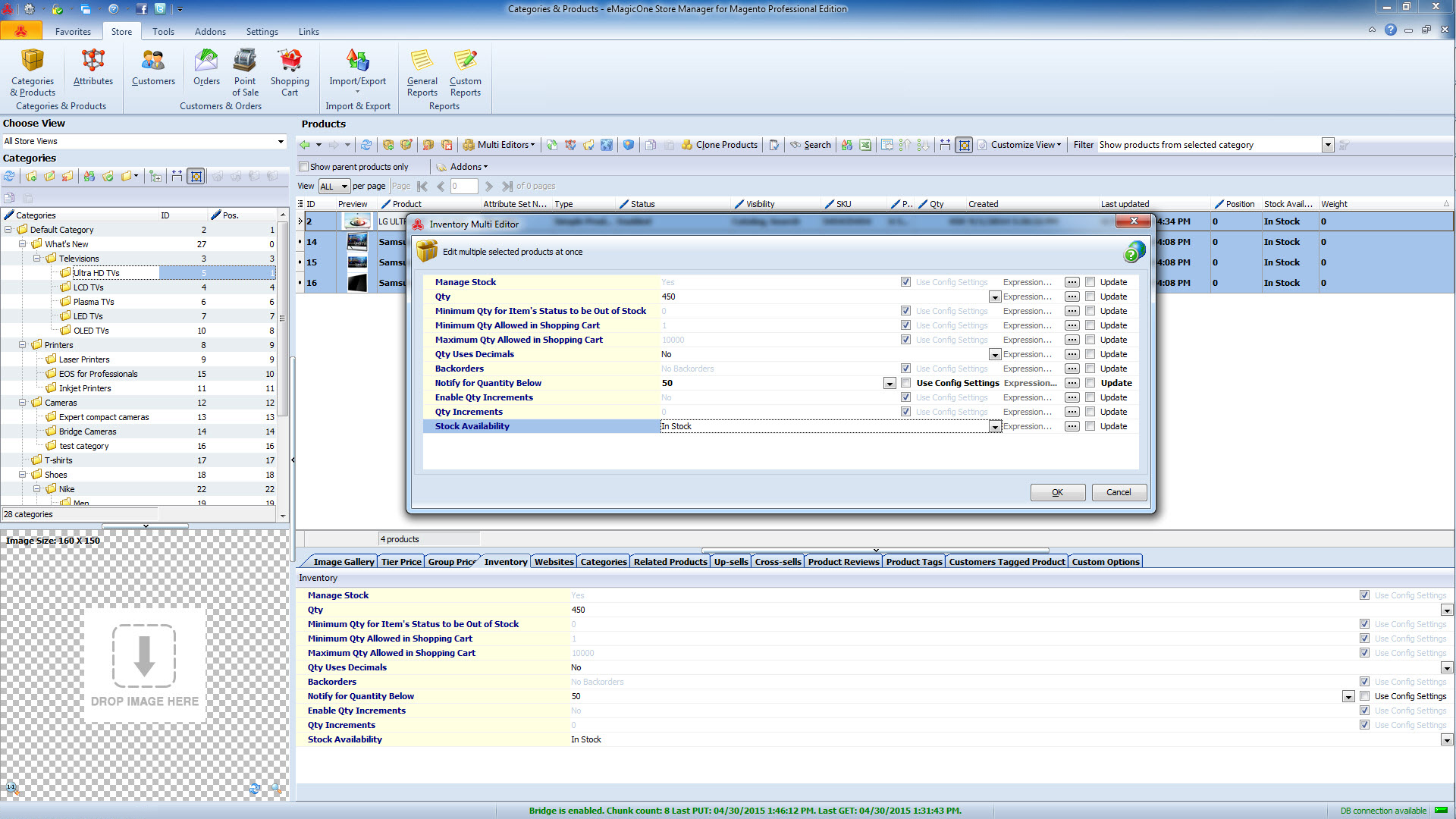Viewport: 1456px width, 819px height.
Task: Open the Attributes ribbon icon
Action: click(x=93, y=67)
